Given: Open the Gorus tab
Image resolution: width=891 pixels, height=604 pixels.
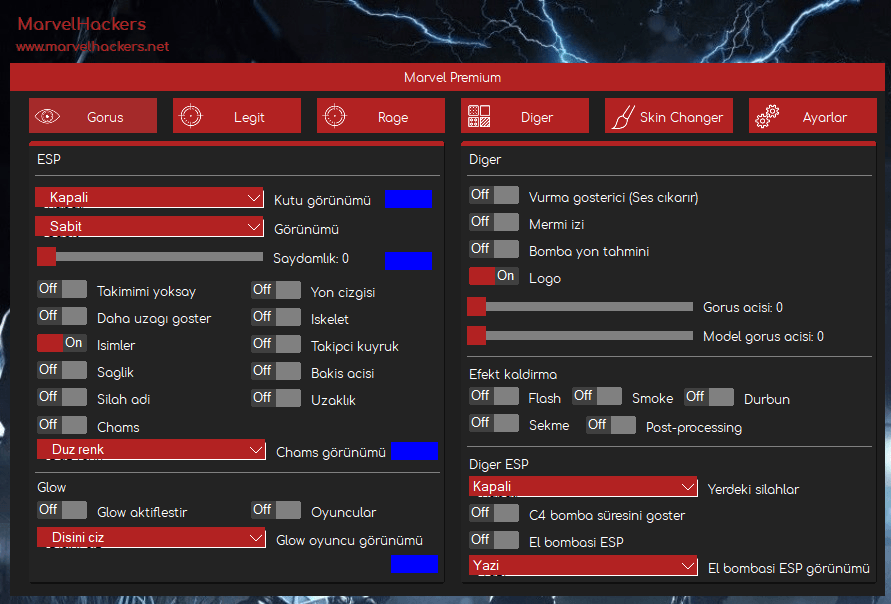Looking at the screenshot, I should tap(93, 115).
